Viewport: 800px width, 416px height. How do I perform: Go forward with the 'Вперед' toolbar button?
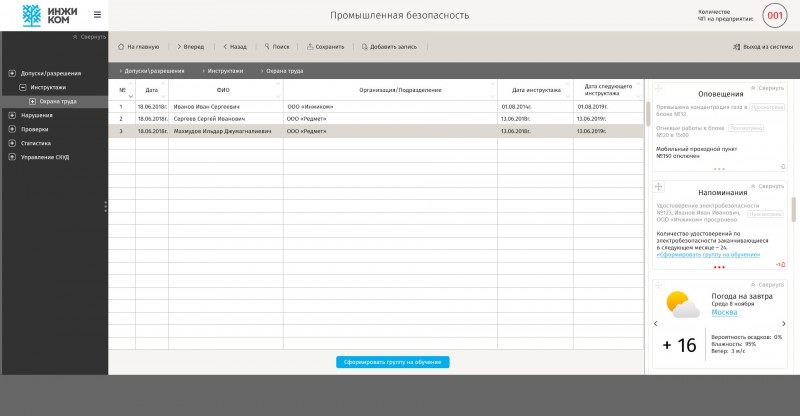coord(190,46)
